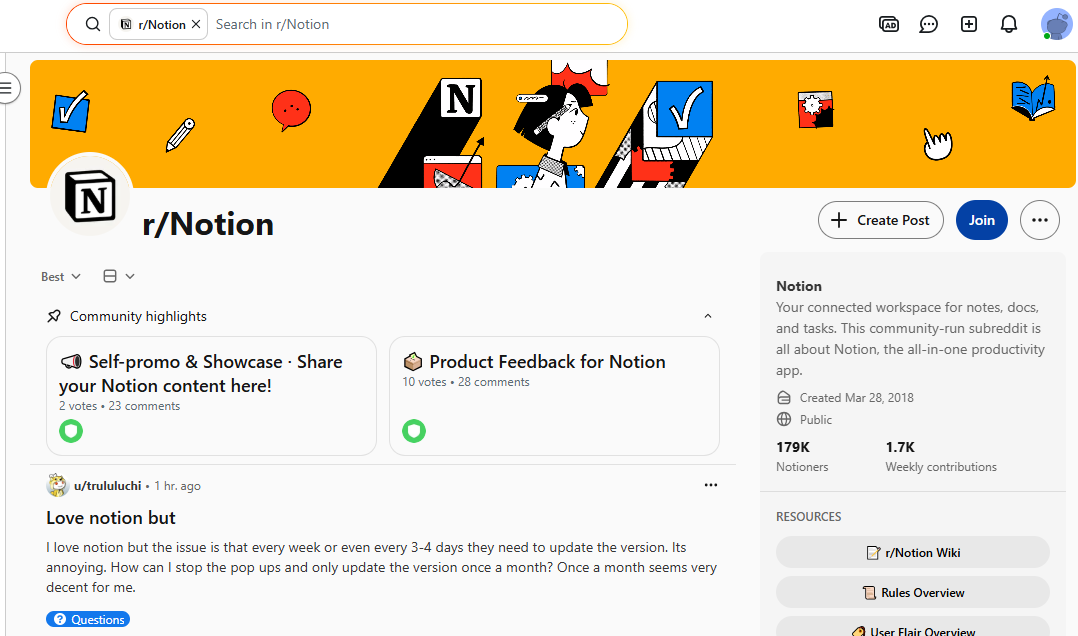Screen dimensions: 1078x636
Task: Collapse the Community highlights section
Action: click(x=708, y=316)
